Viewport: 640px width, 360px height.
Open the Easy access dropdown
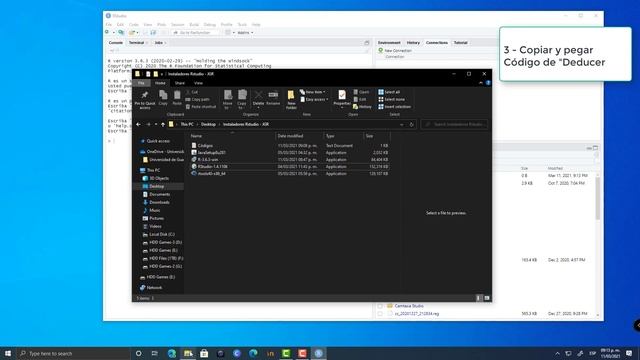[314, 100]
